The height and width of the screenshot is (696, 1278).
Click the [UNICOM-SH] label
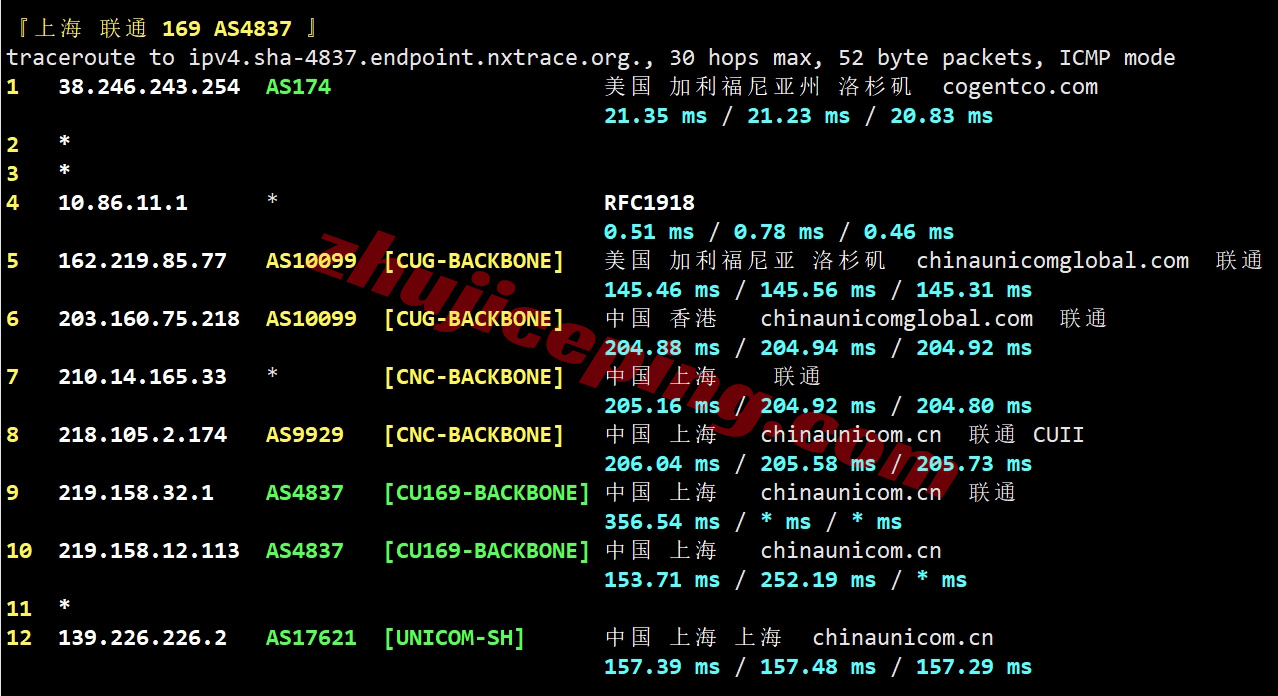click(454, 638)
